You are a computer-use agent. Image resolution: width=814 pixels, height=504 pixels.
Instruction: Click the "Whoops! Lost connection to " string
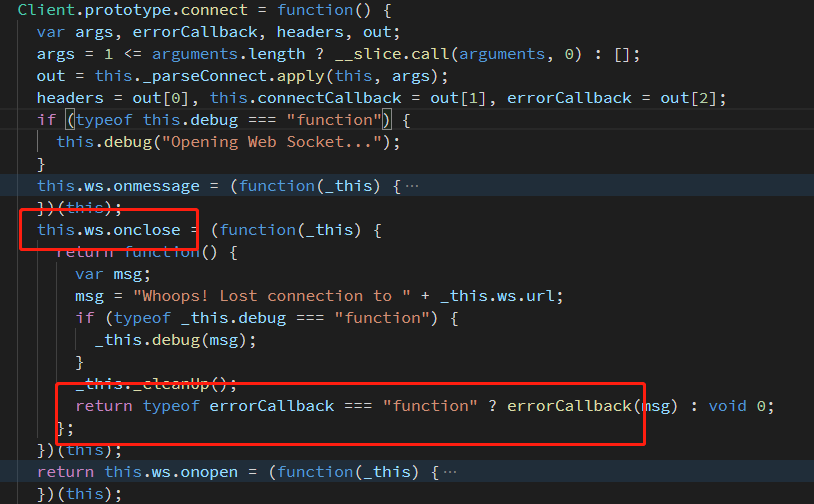click(272, 296)
